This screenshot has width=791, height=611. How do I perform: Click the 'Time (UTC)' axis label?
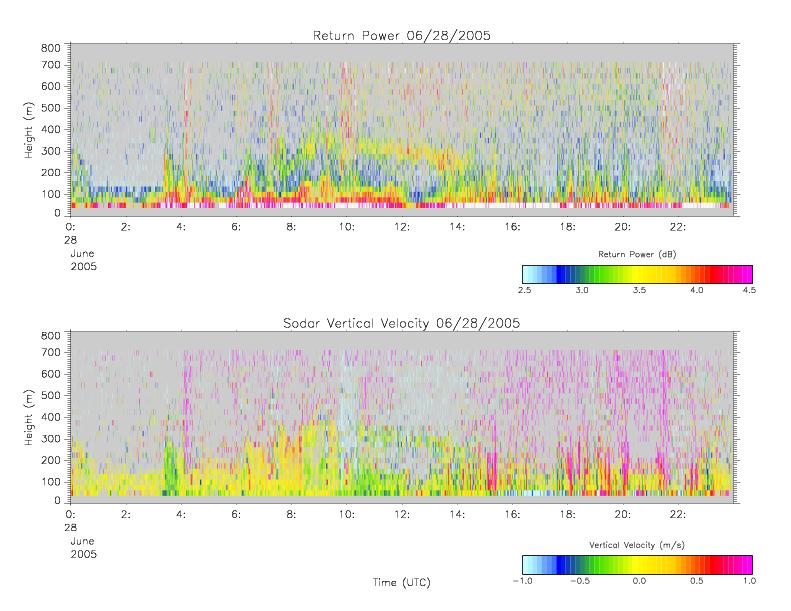[402, 582]
